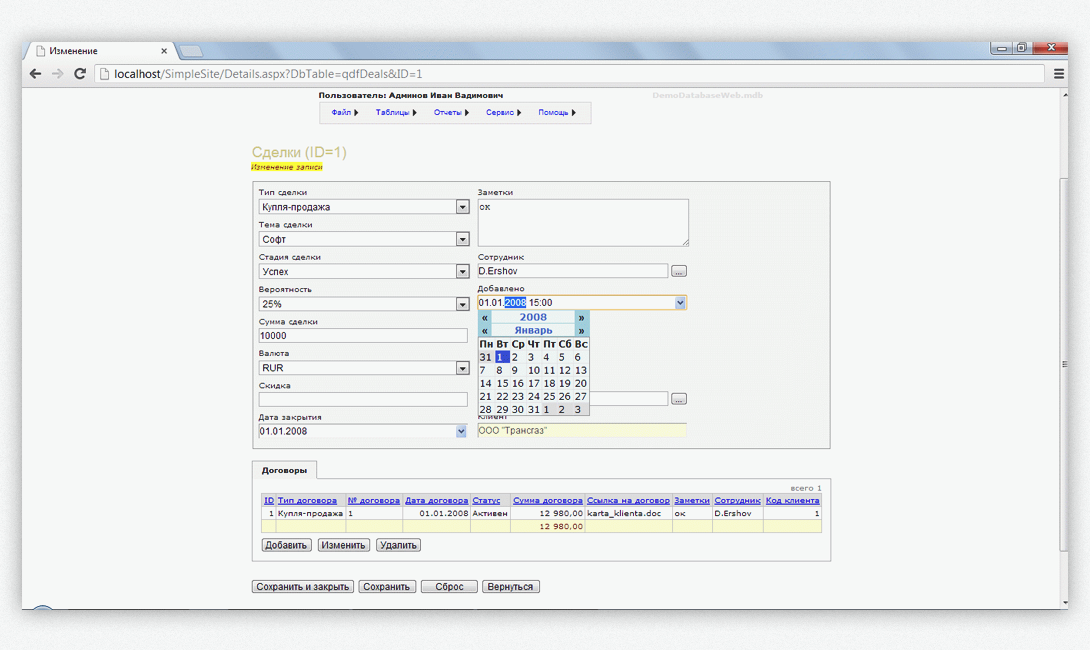This screenshot has width=1090, height=650.
Task: Go back using browser back arrow
Action: tap(35, 74)
